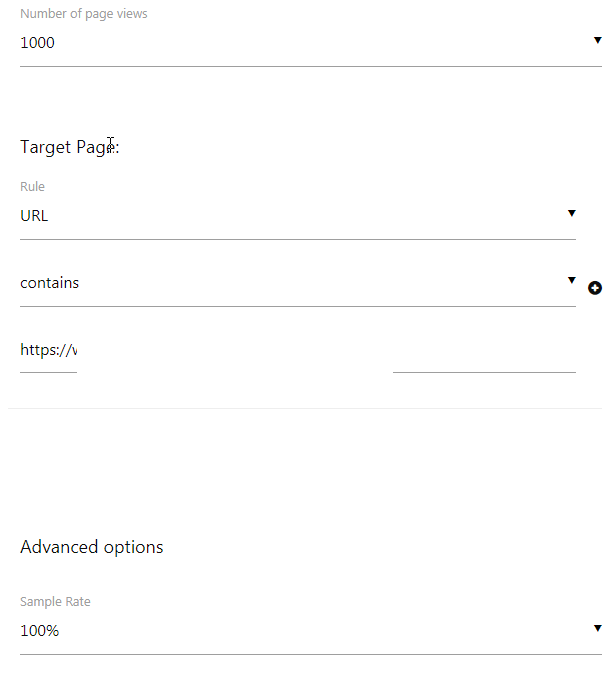The width and height of the screenshot is (615, 679).
Task: Click the contains condition text
Action: pyautogui.click(x=49, y=283)
